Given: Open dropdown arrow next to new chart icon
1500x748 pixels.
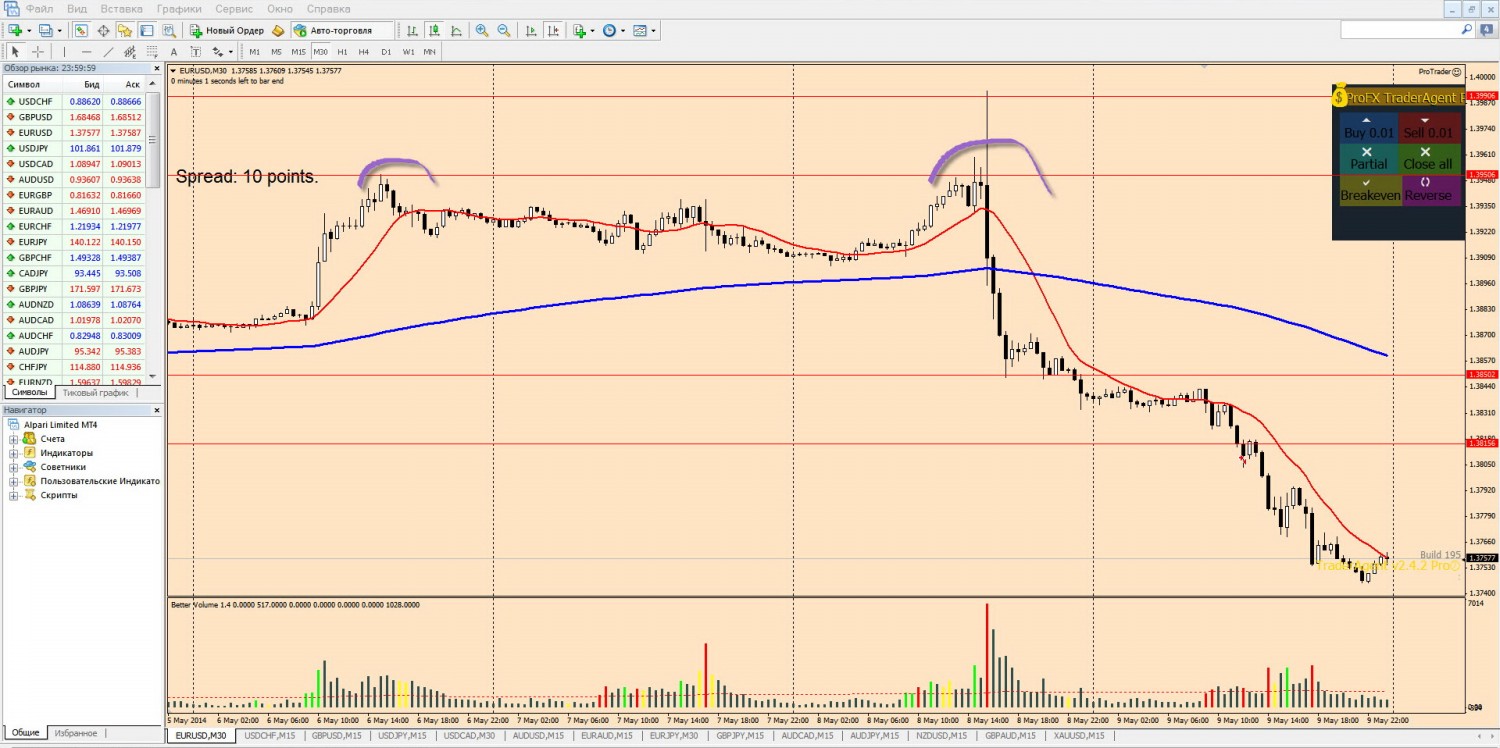Looking at the screenshot, I should (x=29, y=31).
